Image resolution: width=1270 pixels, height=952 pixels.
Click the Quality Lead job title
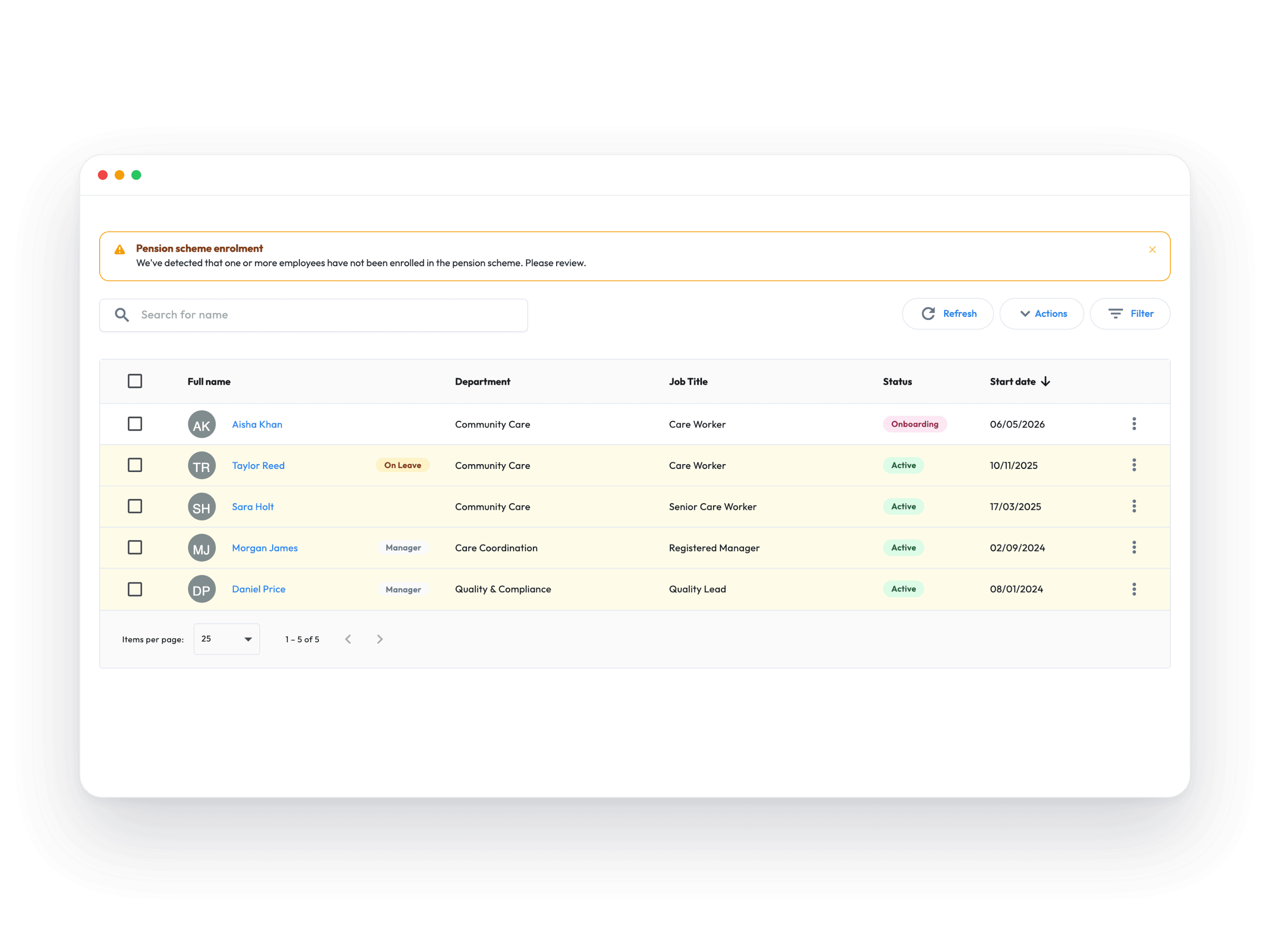[698, 589]
